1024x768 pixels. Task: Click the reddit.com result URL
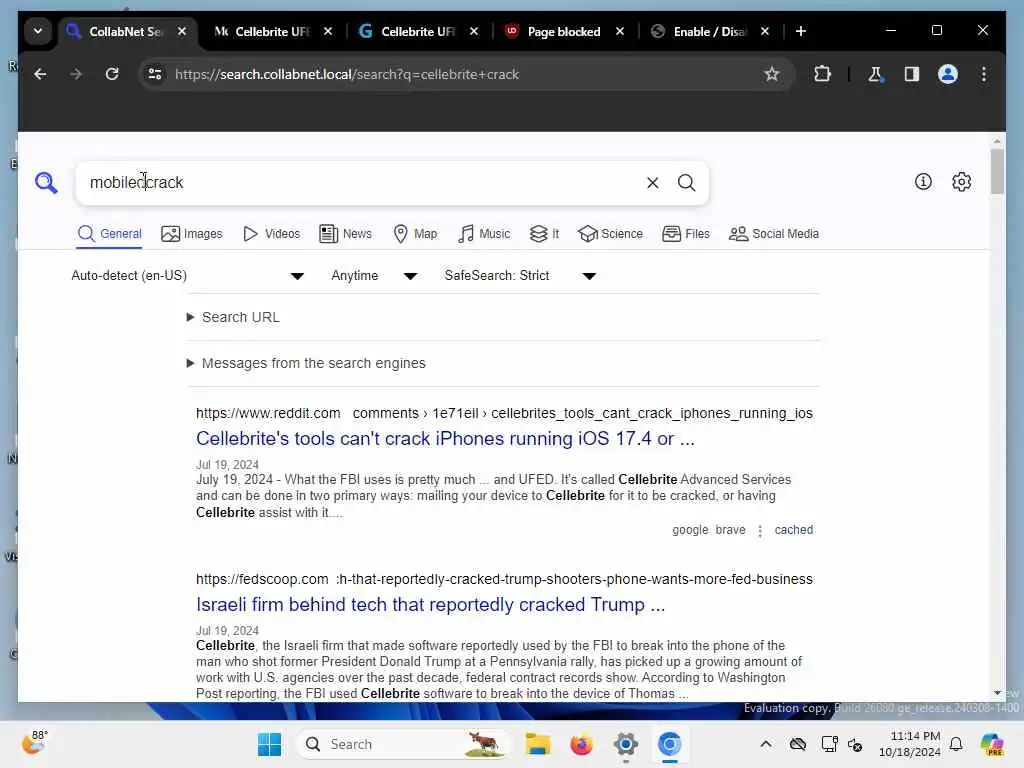pyautogui.click(x=504, y=413)
